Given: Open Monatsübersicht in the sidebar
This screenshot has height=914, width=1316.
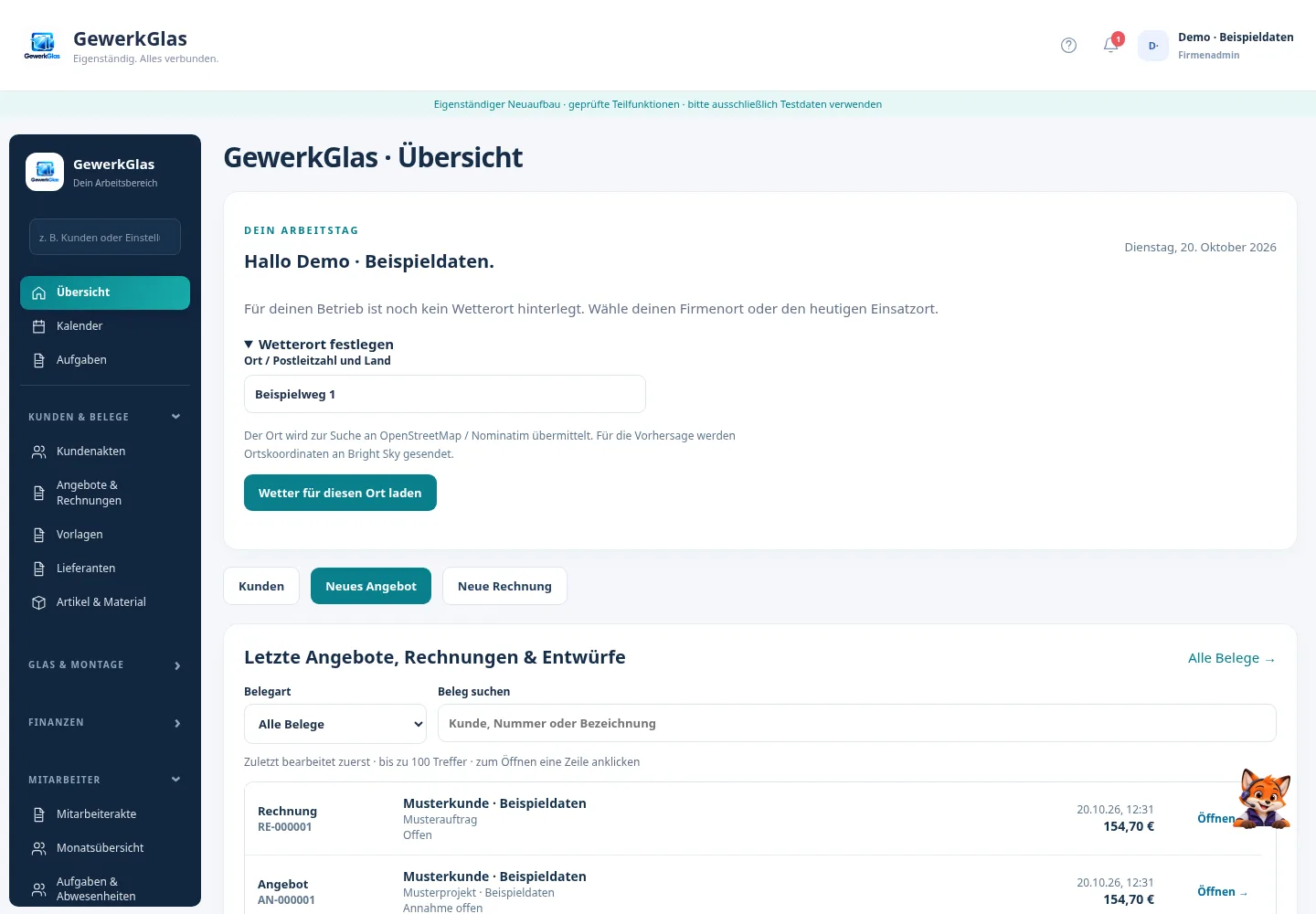Looking at the screenshot, I should coord(105,848).
